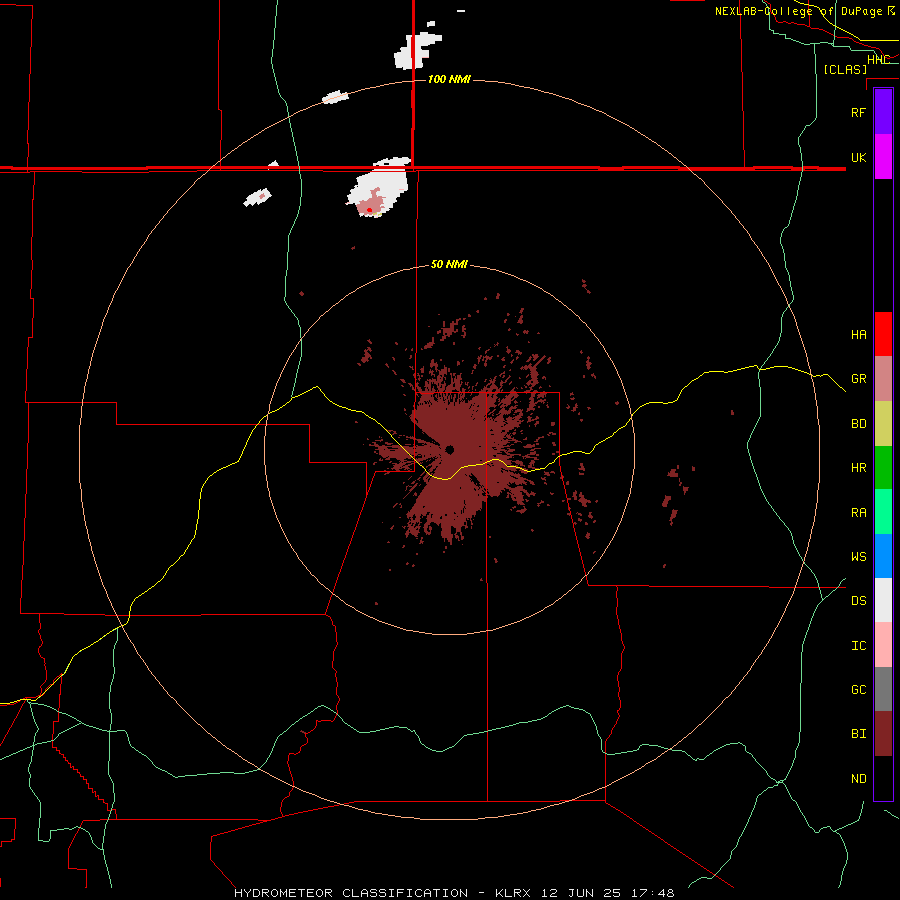Image resolution: width=900 pixels, height=900 pixels.
Task: Click the GR legend label
Action: point(858,379)
